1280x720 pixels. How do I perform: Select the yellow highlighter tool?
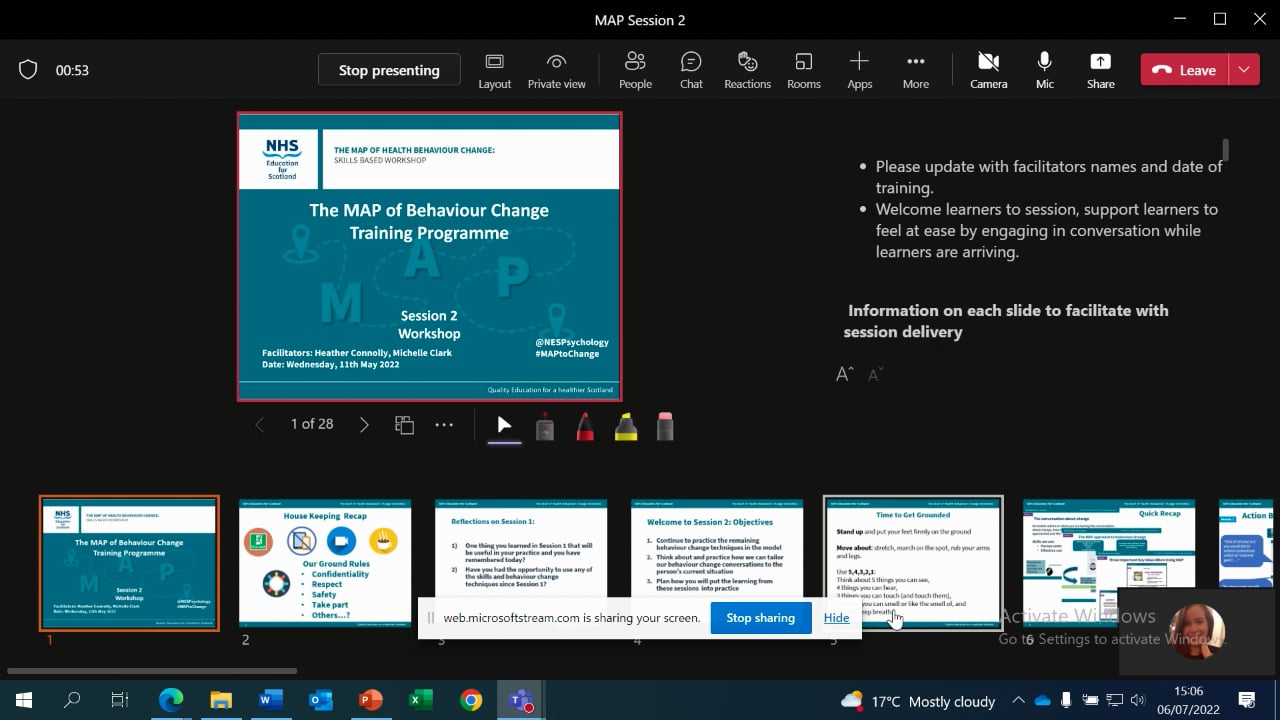click(x=626, y=427)
